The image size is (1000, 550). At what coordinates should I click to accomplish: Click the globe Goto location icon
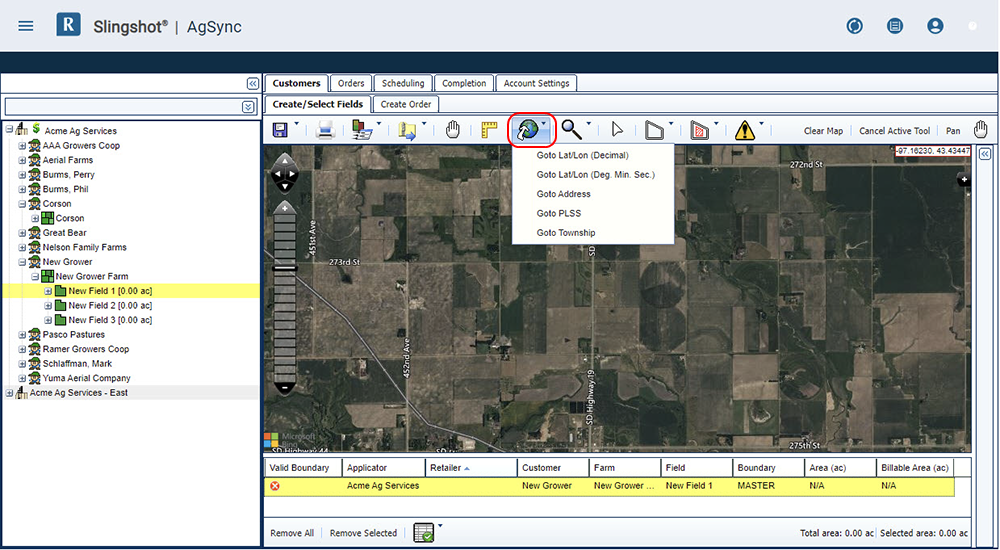pyautogui.click(x=528, y=130)
